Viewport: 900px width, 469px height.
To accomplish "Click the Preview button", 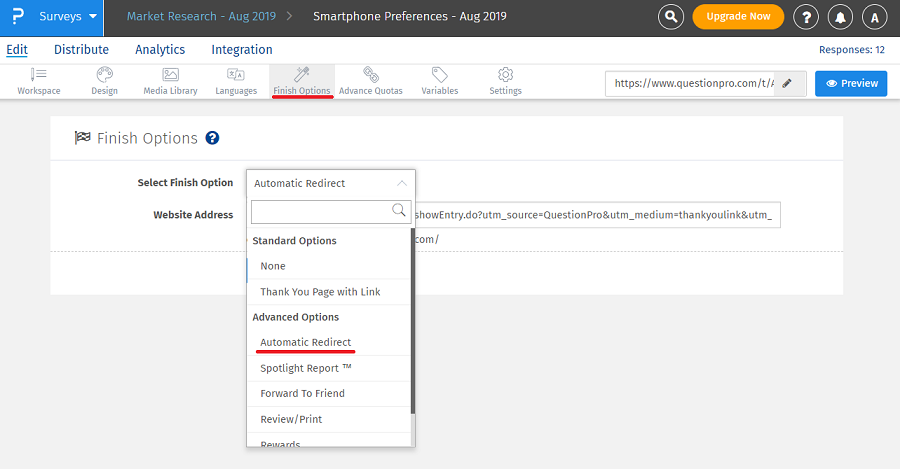I will 851,84.
